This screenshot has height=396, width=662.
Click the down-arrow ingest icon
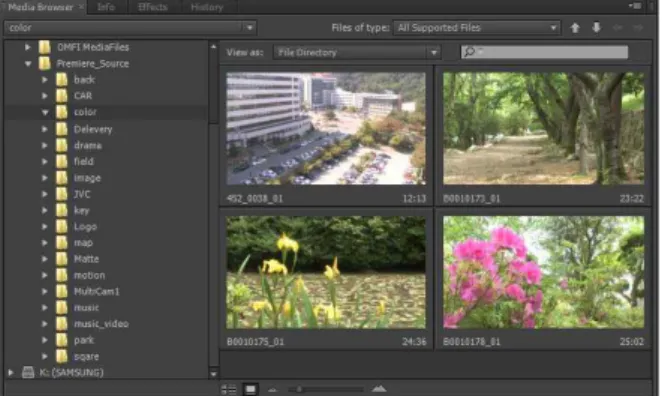pyautogui.click(x=596, y=28)
